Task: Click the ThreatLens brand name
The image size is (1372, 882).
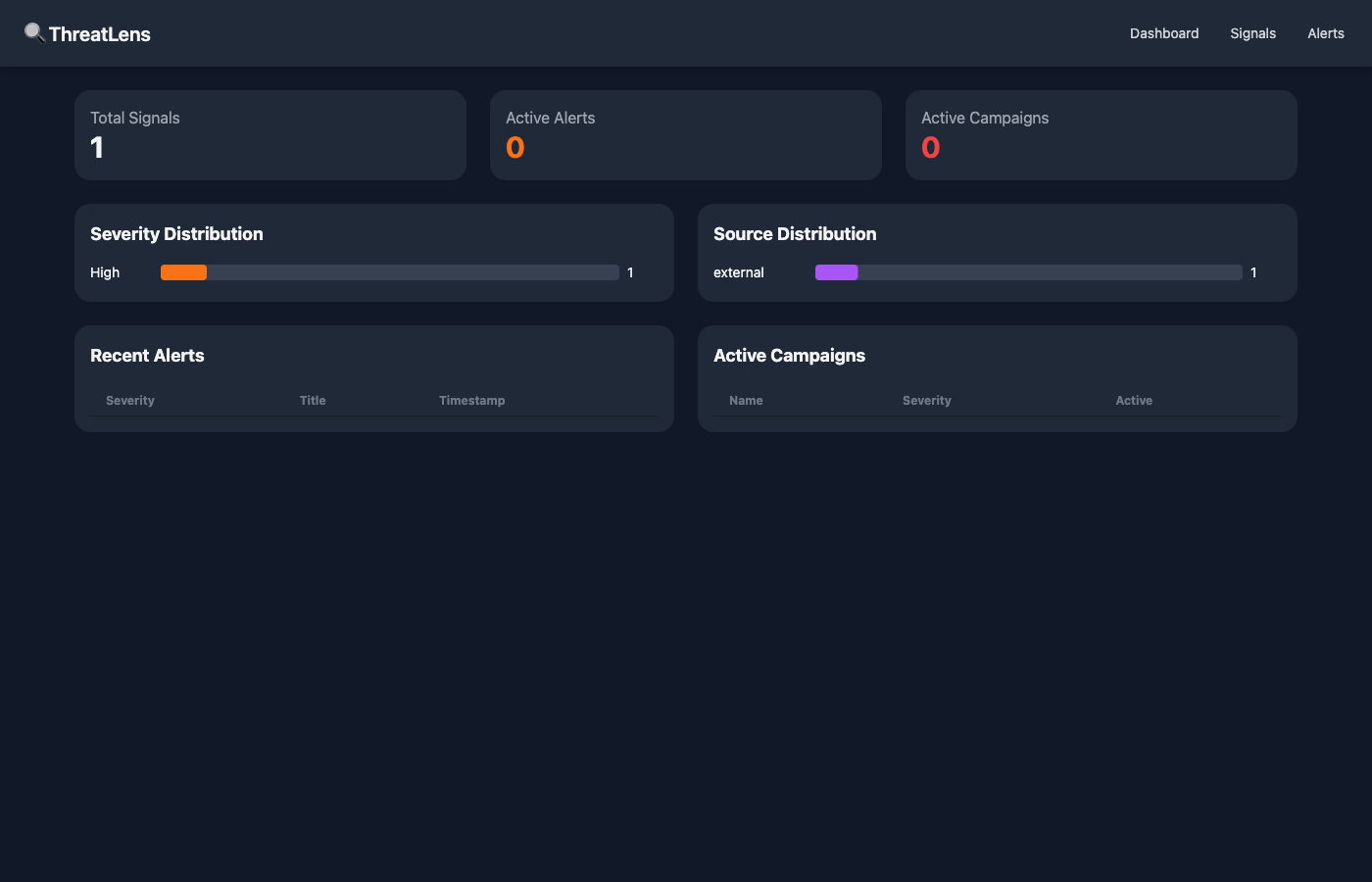Action: click(x=100, y=34)
